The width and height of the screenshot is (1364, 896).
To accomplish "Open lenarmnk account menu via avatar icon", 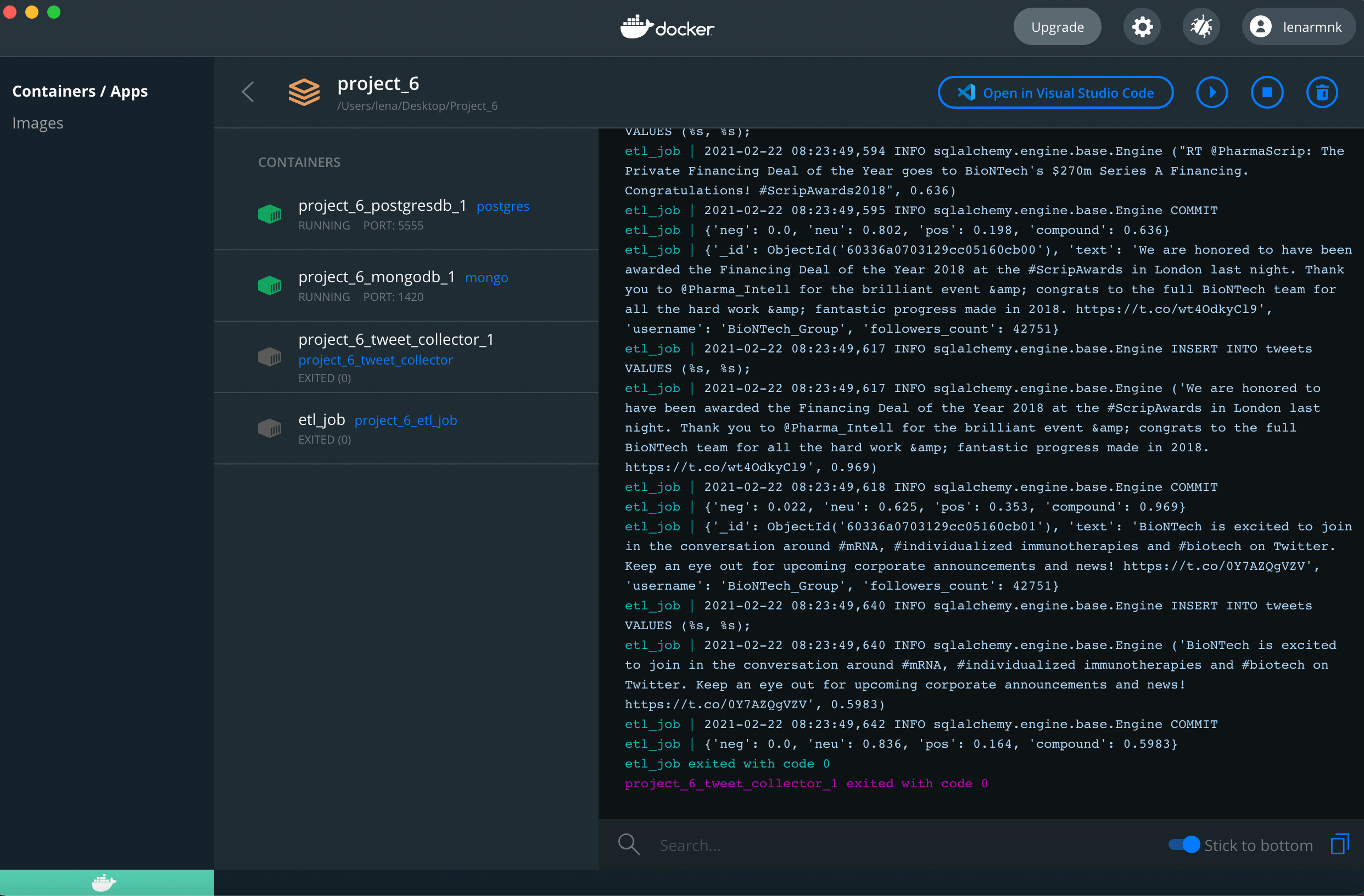I will (x=1261, y=26).
